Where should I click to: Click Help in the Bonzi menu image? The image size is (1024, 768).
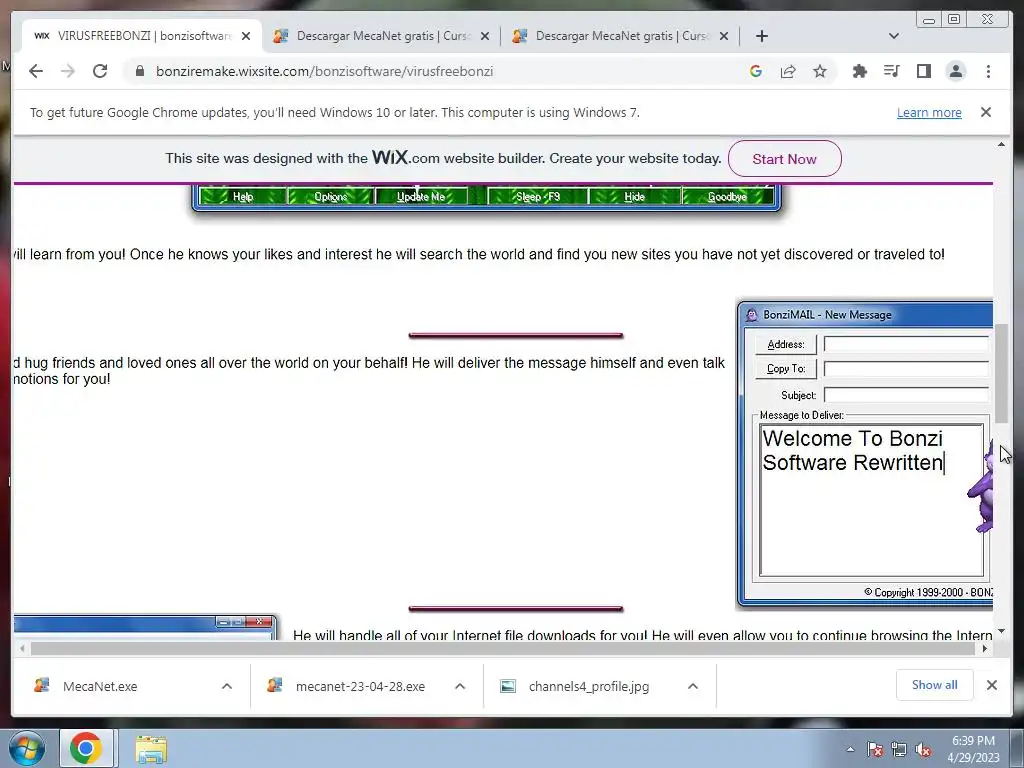(242, 196)
